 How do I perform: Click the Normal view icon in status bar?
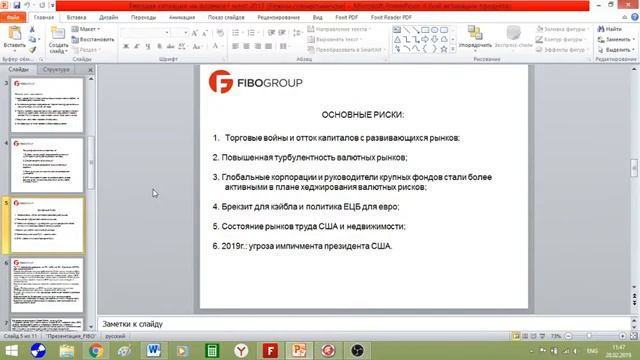point(516,336)
